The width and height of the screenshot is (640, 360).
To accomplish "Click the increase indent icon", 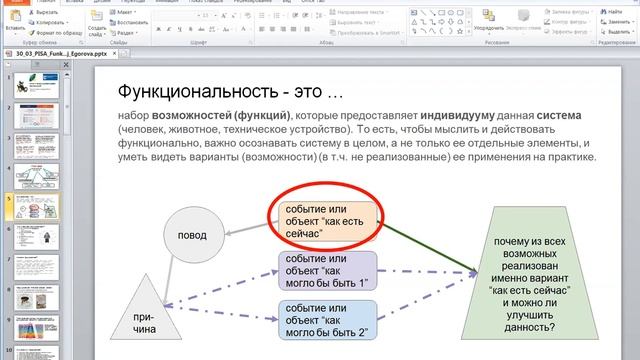I will [305, 16].
